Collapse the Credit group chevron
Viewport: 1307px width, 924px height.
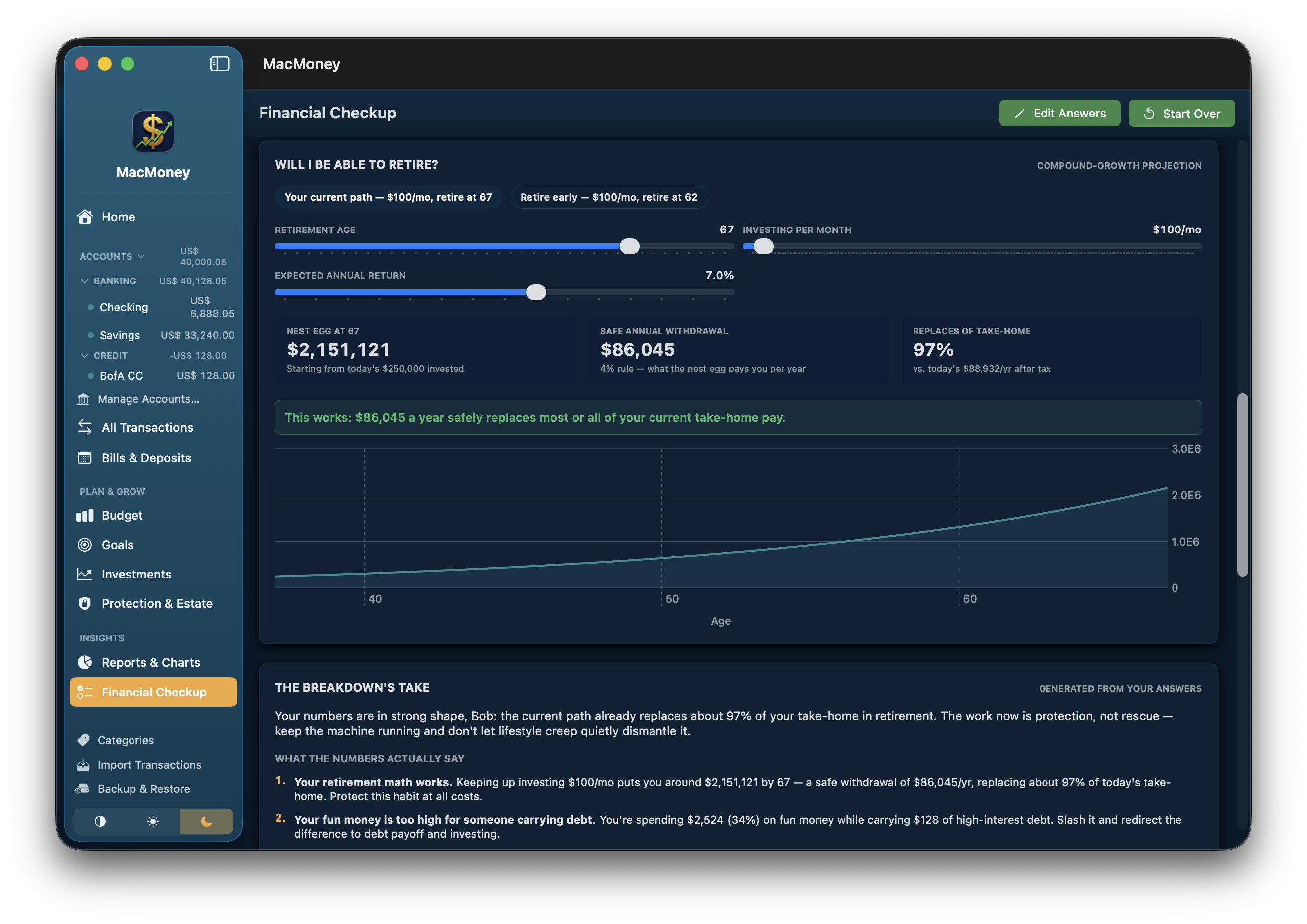pyautogui.click(x=84, y=355)
